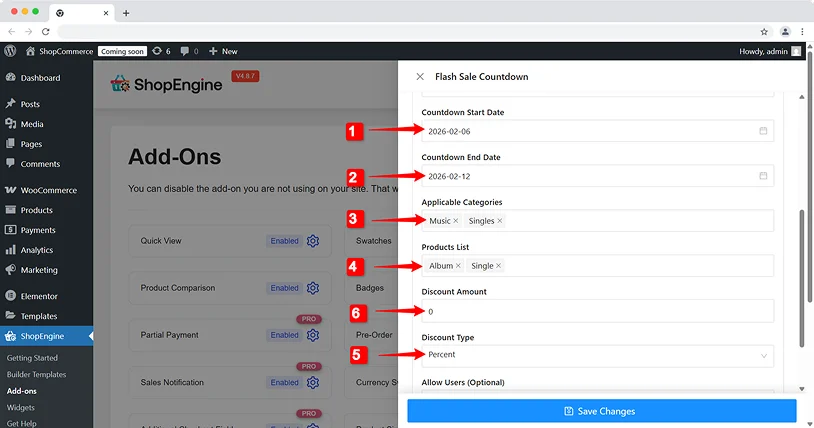
Task: Close the Flash Sale Countdown panel
Action: click(x=420, y=76)
